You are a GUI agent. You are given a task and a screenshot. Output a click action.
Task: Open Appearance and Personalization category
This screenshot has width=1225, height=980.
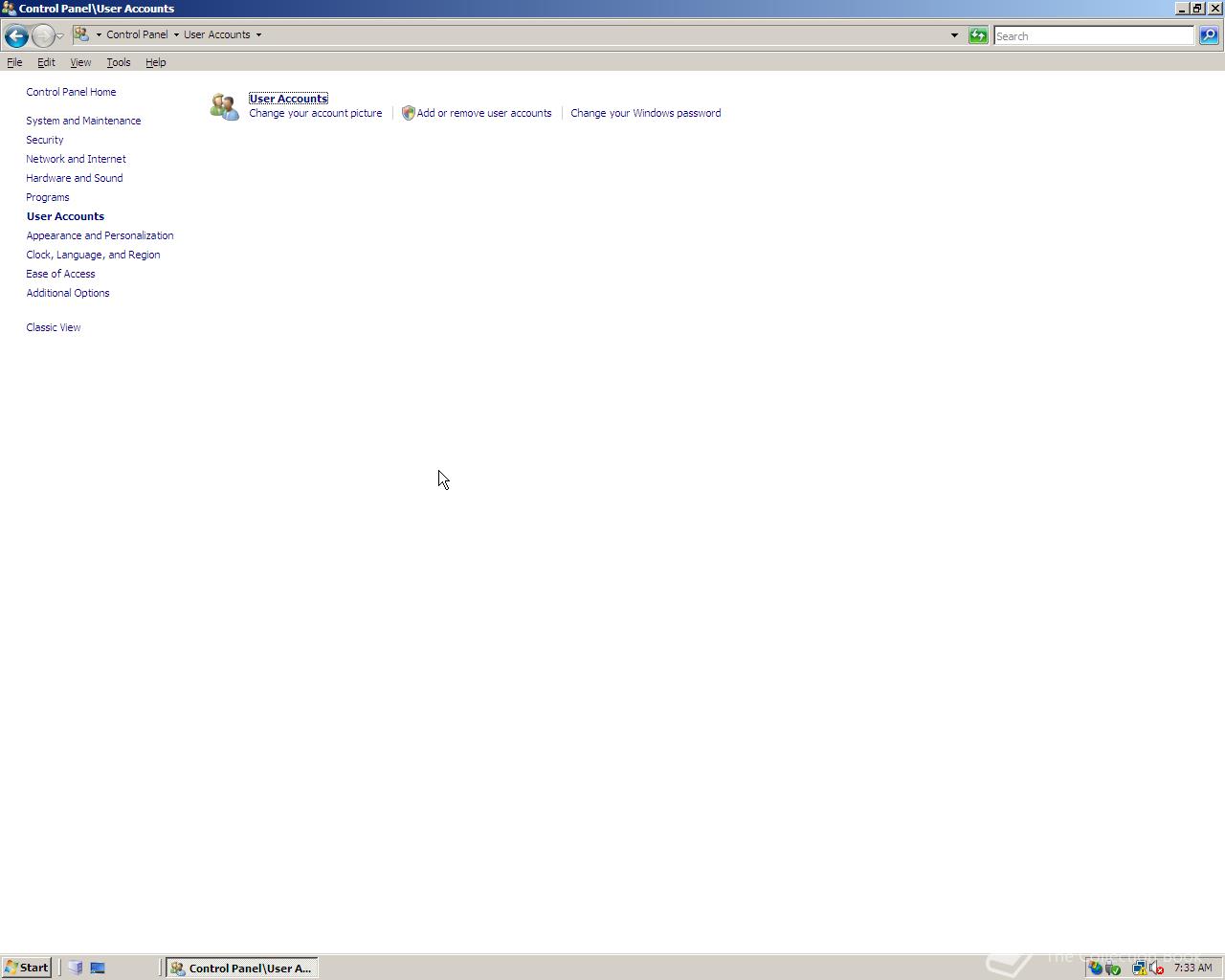pos(100,235)
